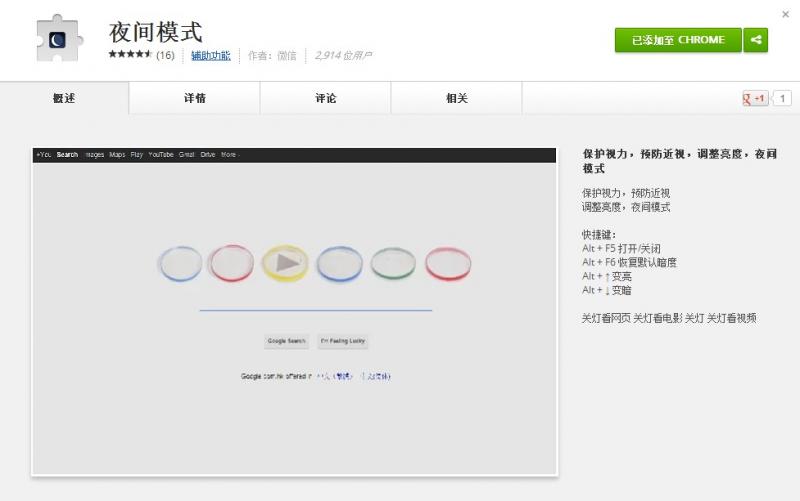Click the share icon button

[x=756, y=40]
